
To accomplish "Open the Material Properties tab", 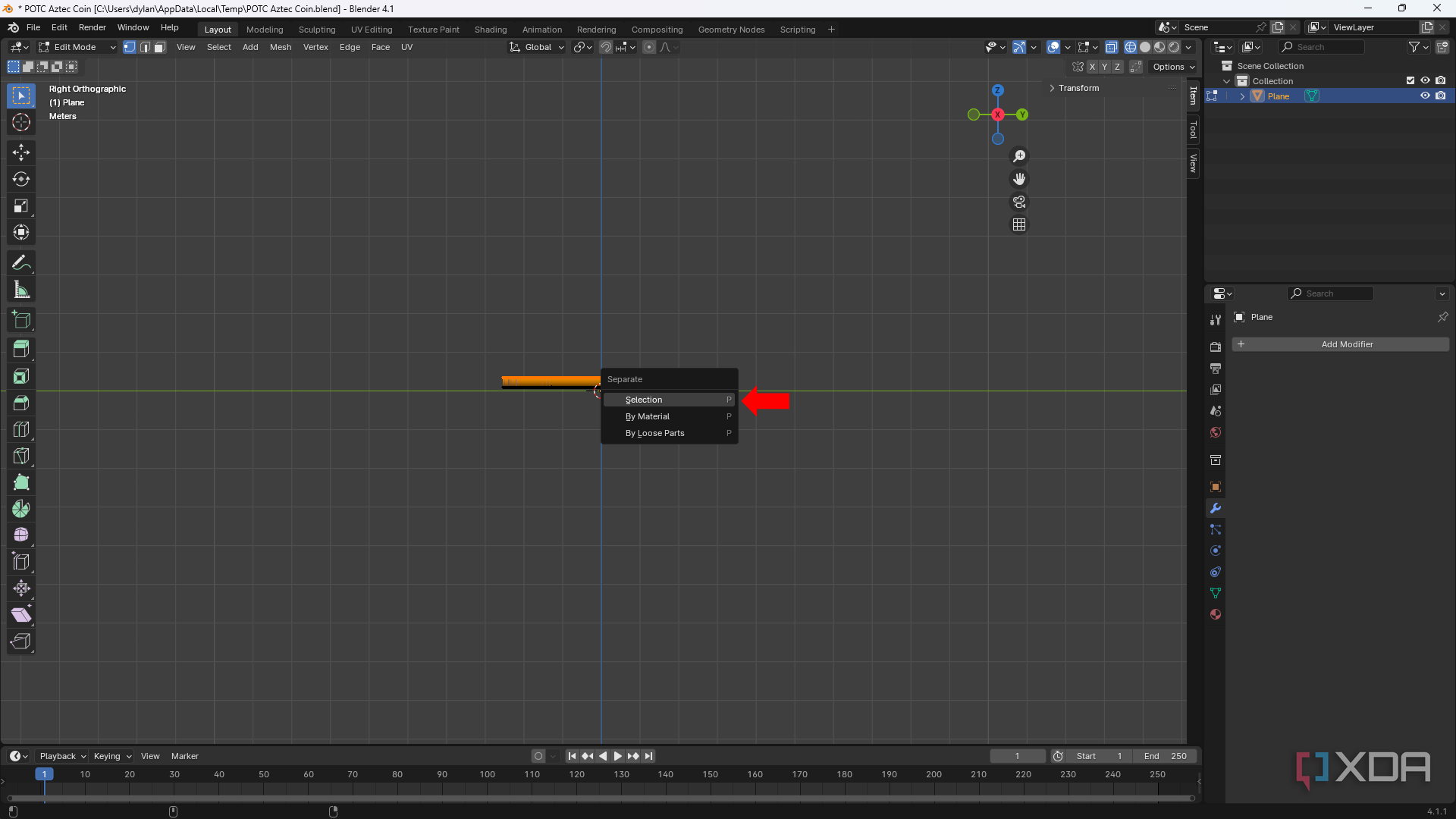I will (1216, 614).
